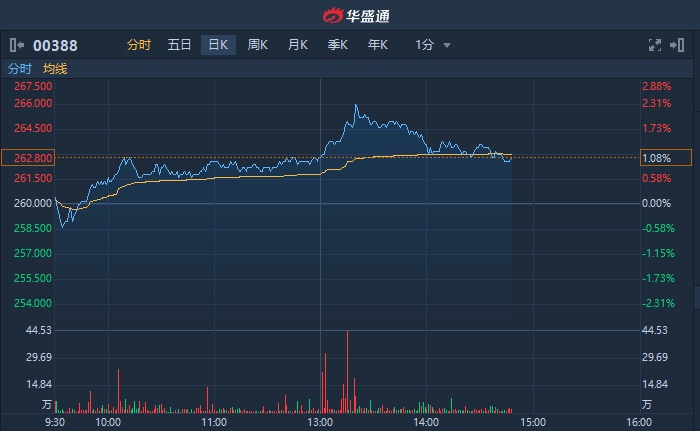This screenshot has width=700, height=431.
Task: Select the 月K chart tab
Action: click(298, 45)
